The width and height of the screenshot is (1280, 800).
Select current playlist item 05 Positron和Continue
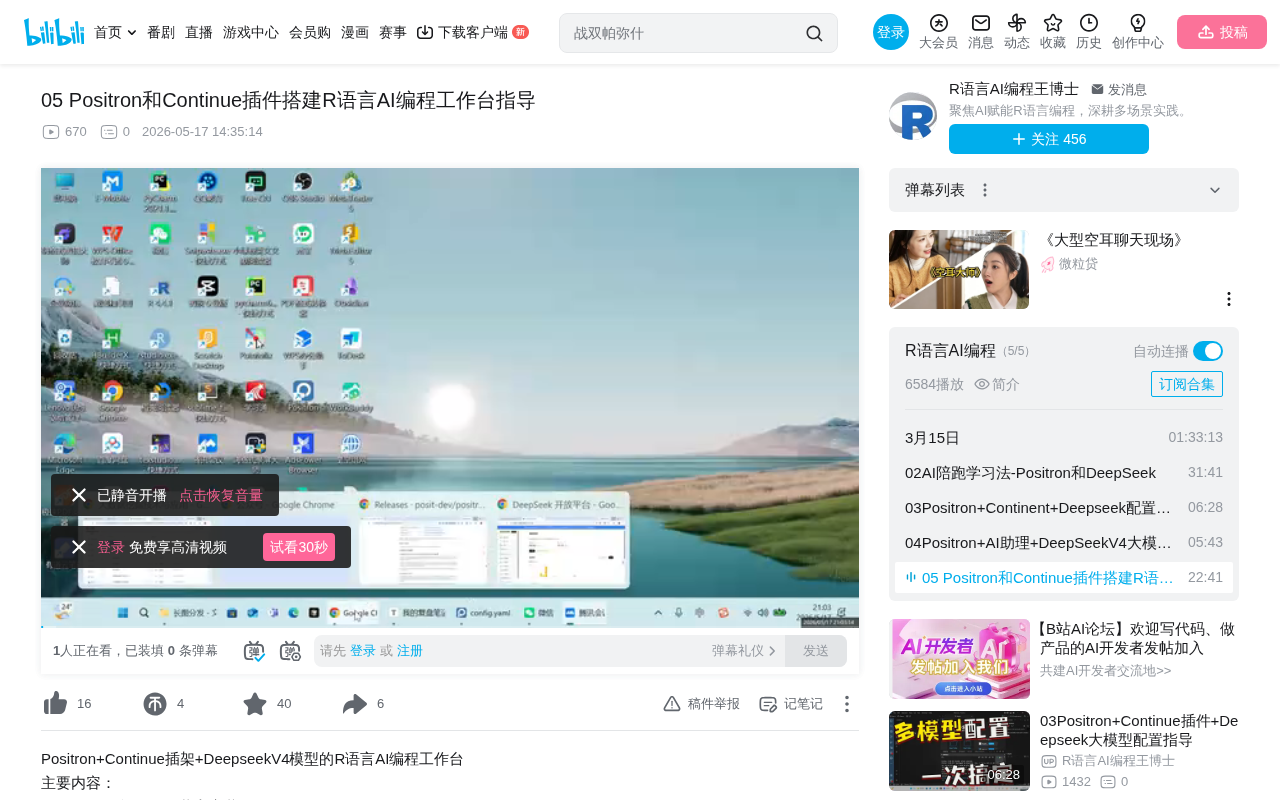pyautogui.click(x=1064, y=577)
